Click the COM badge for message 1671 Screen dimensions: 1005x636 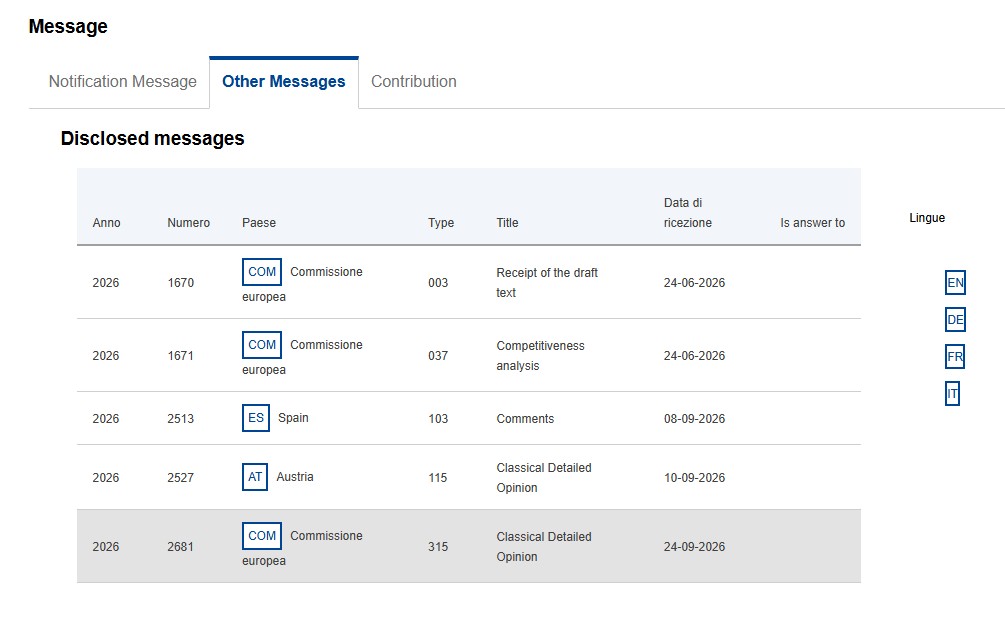click(262, 345)
